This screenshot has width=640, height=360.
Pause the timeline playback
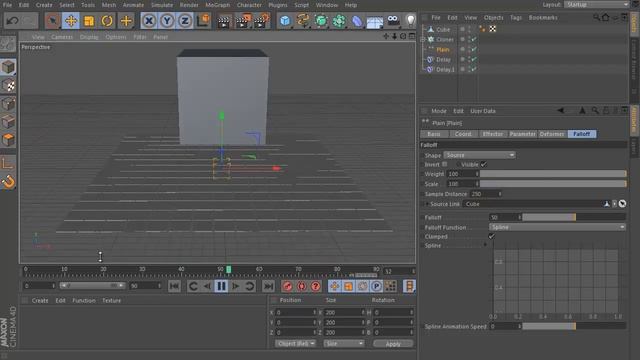[221, 286]
